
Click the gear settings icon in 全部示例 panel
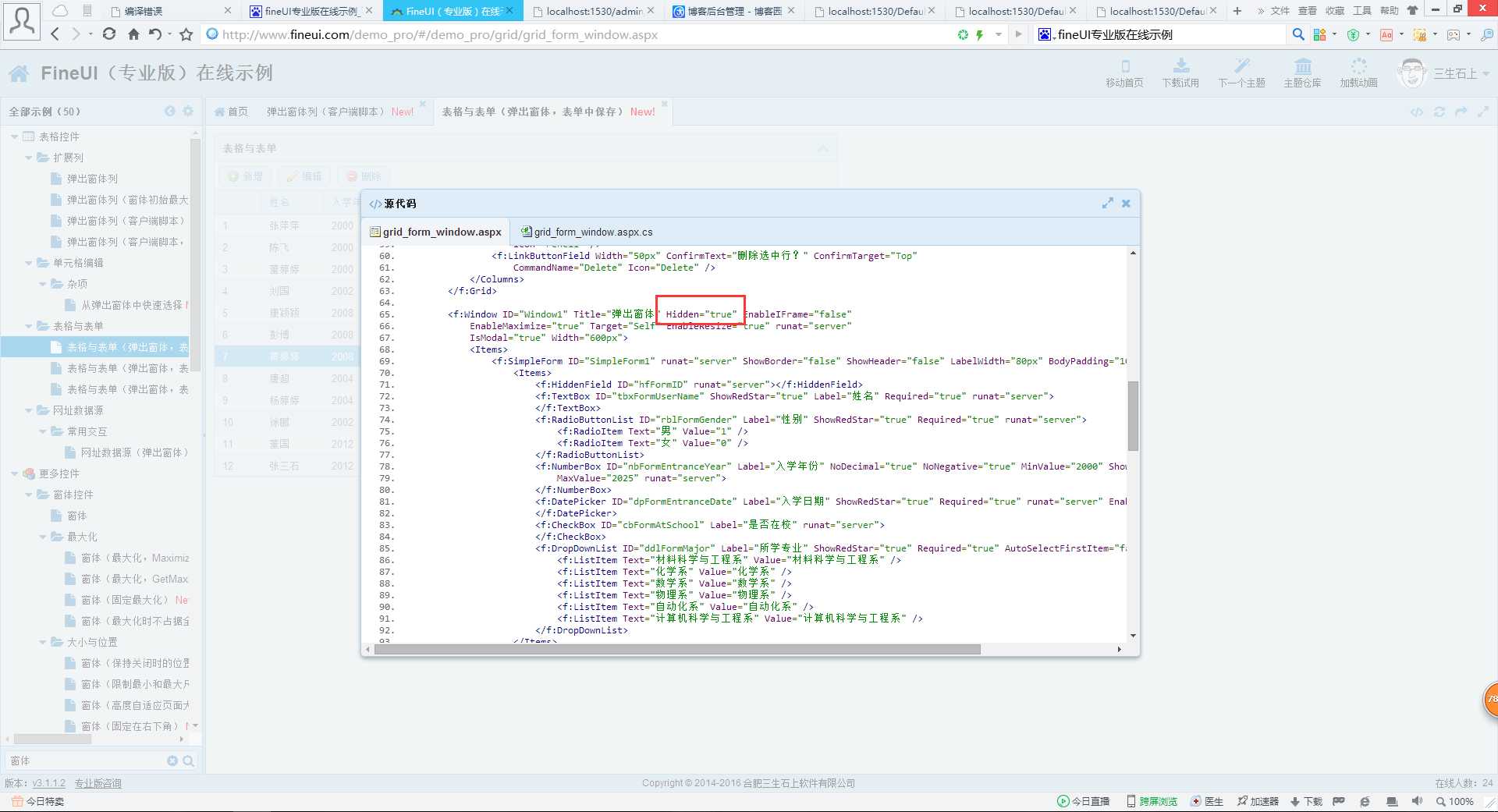188,112
